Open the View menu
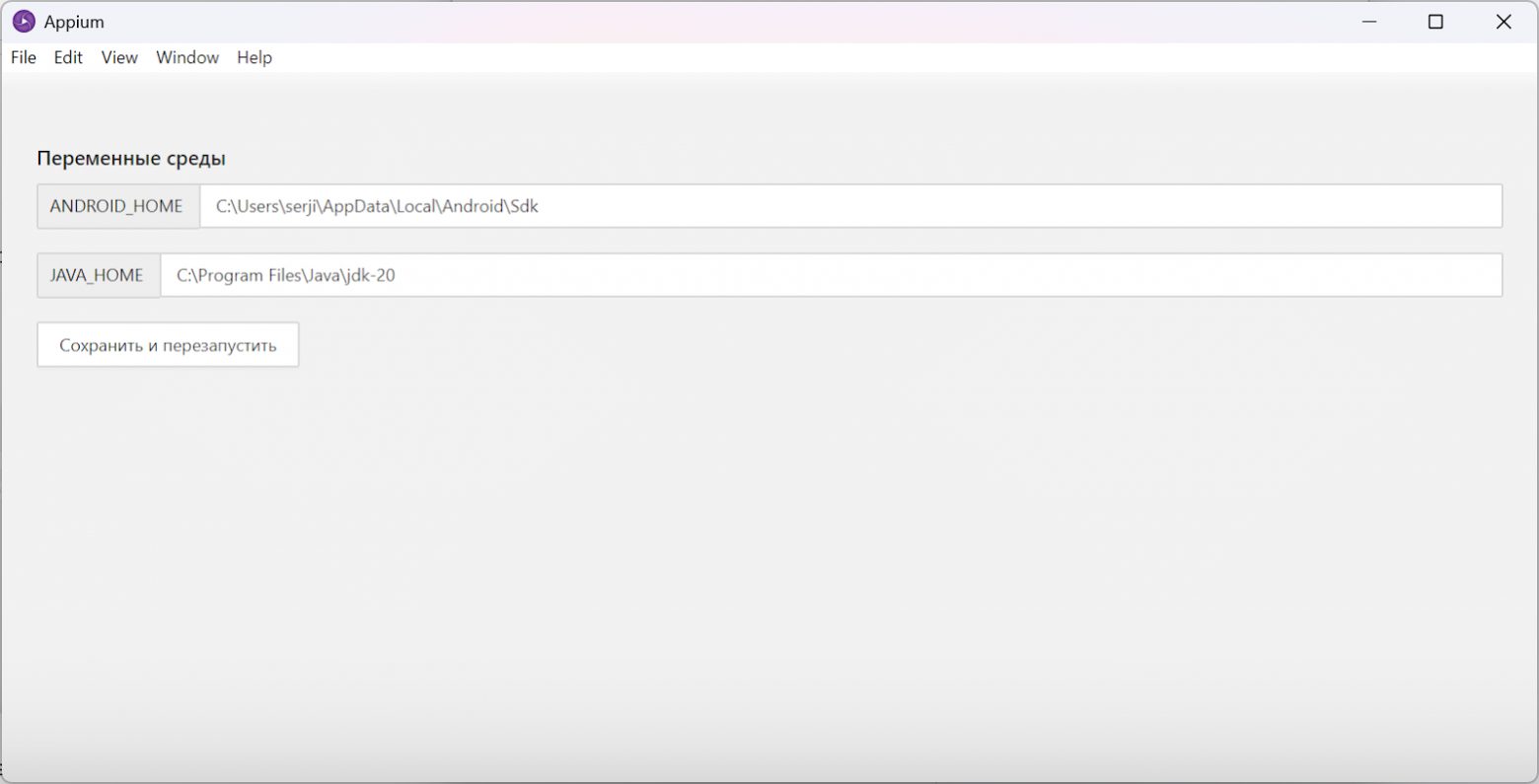Image resolution: width=1539 pixels, height=784 pixels. click(x=119, y=57)
